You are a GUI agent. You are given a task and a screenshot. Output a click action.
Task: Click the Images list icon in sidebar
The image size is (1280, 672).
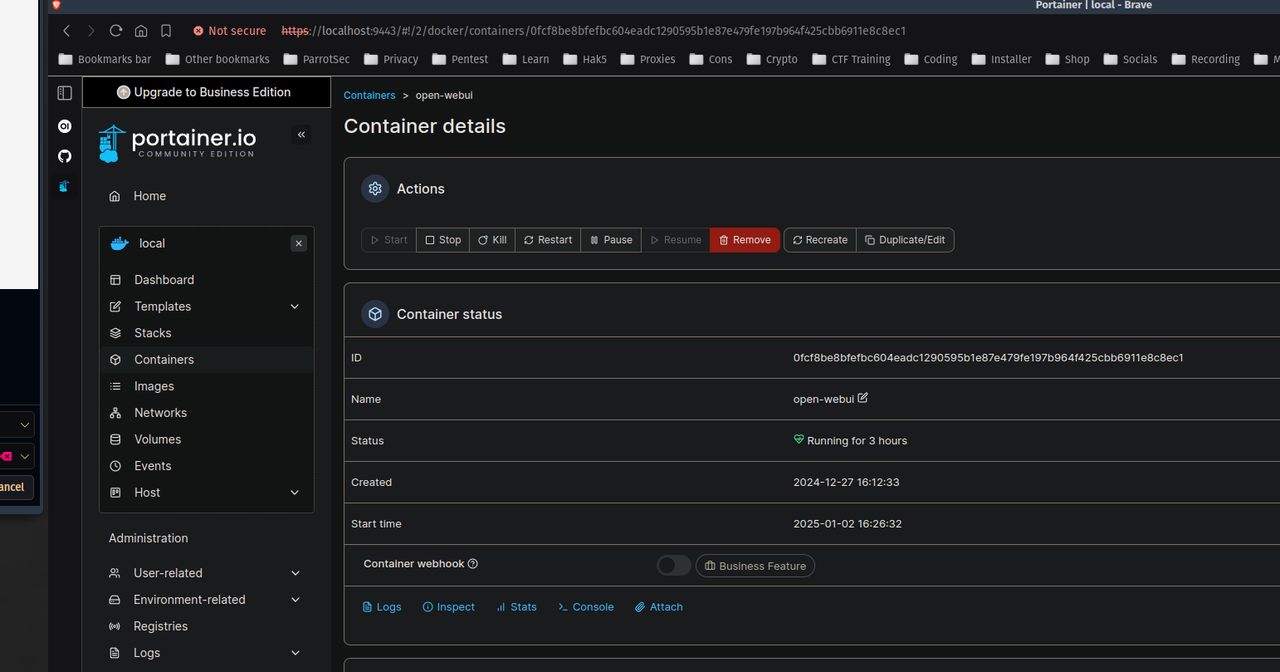pyautogui.click(x=115, y=386)
